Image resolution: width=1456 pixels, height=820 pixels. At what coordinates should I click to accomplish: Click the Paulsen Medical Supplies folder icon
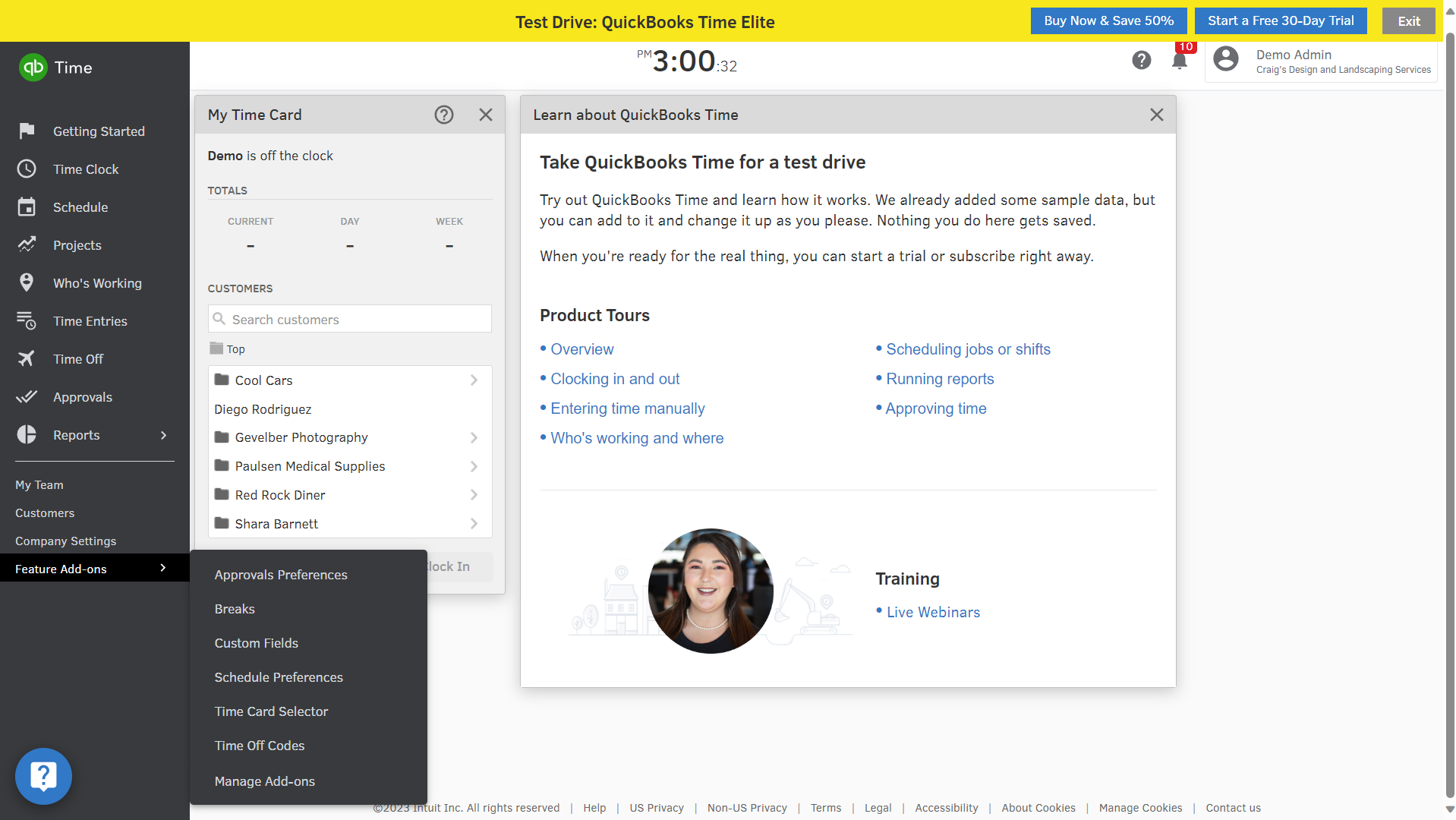pyautogui.click(x=222, y=465)
